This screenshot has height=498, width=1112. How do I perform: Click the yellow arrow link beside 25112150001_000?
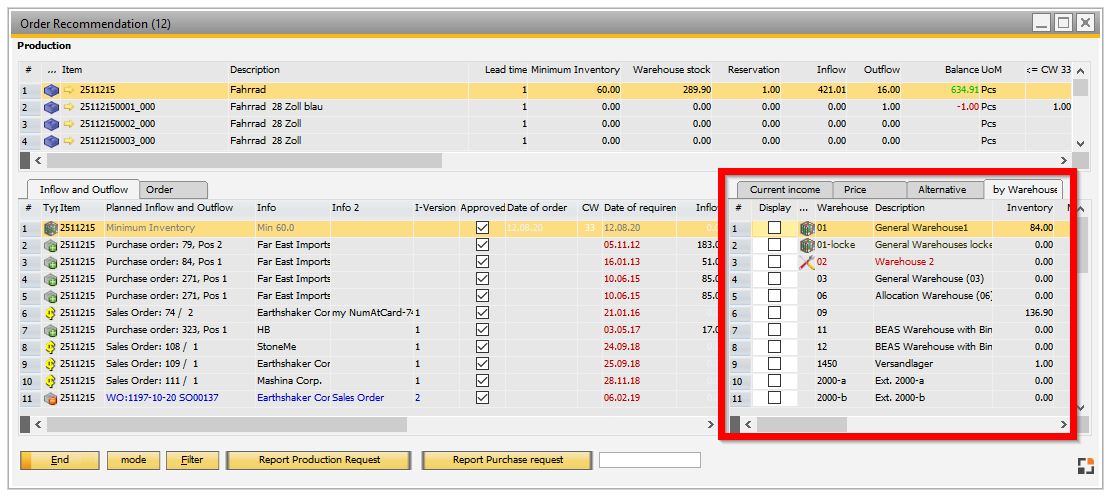(69, 107)
